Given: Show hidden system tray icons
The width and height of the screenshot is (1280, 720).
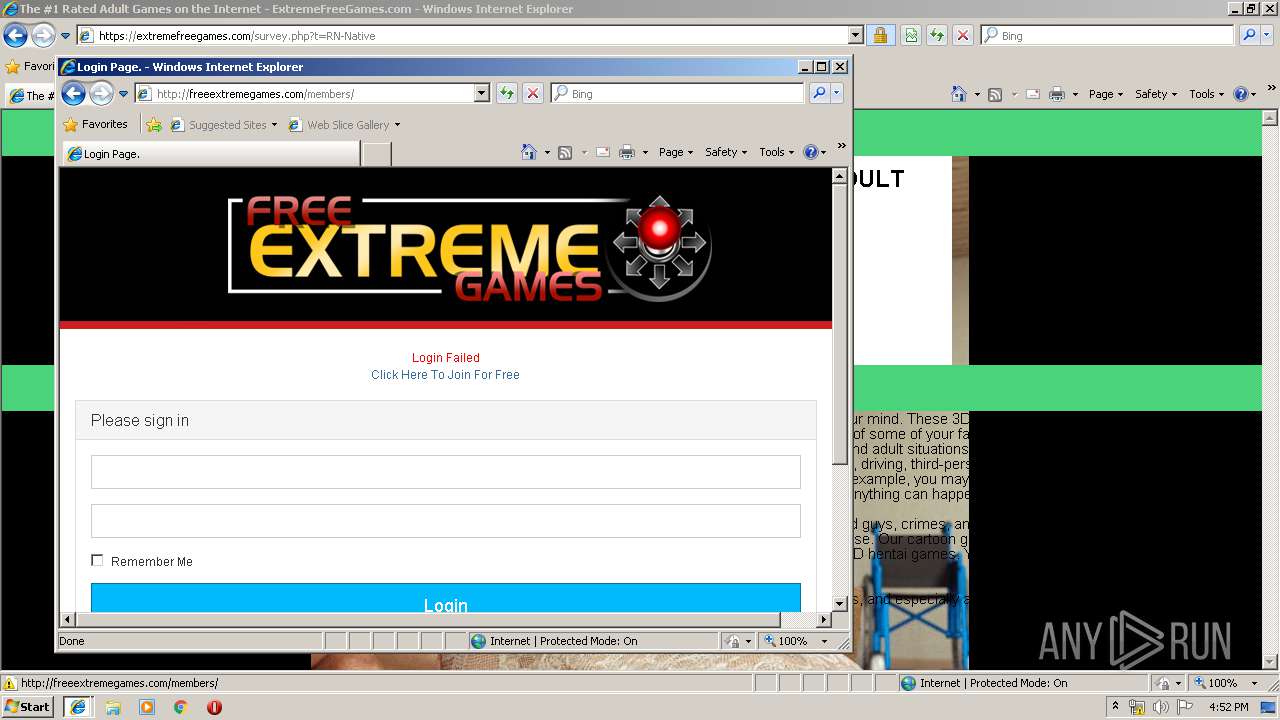Looking at the screenshot, I should (x=1115, y=706).
